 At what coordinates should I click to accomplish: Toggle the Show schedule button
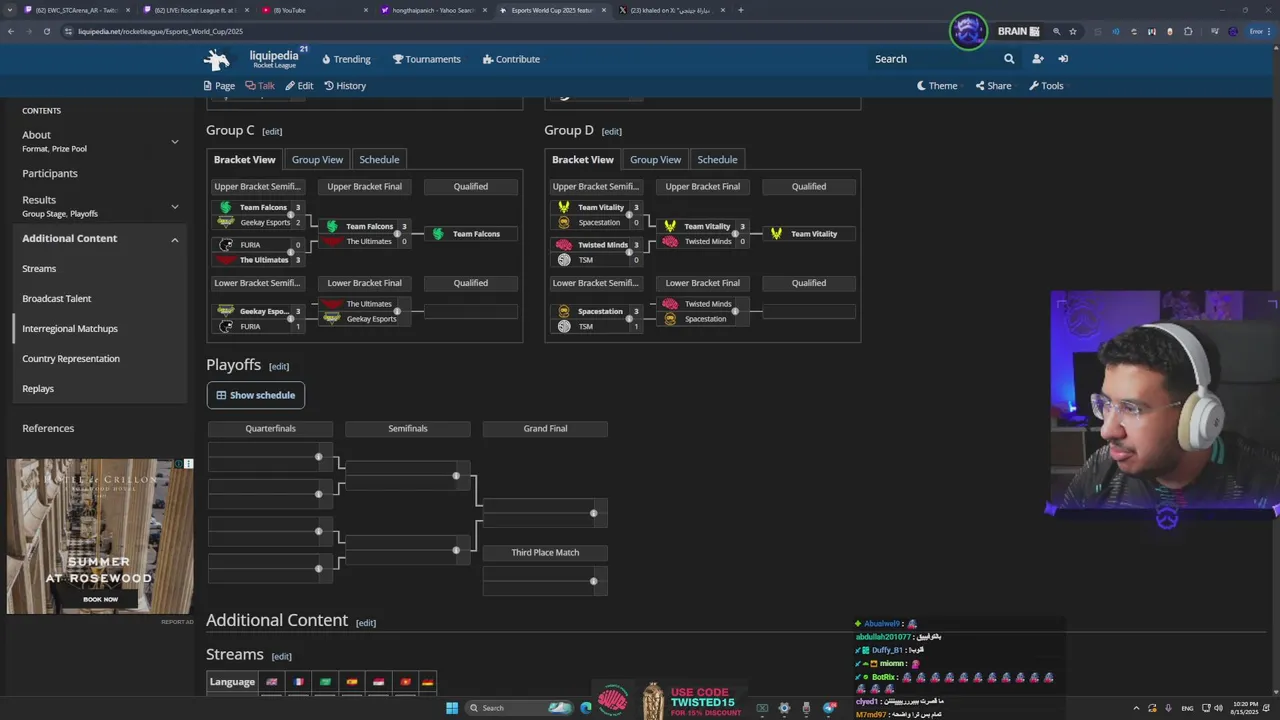[x=256, y=395]
